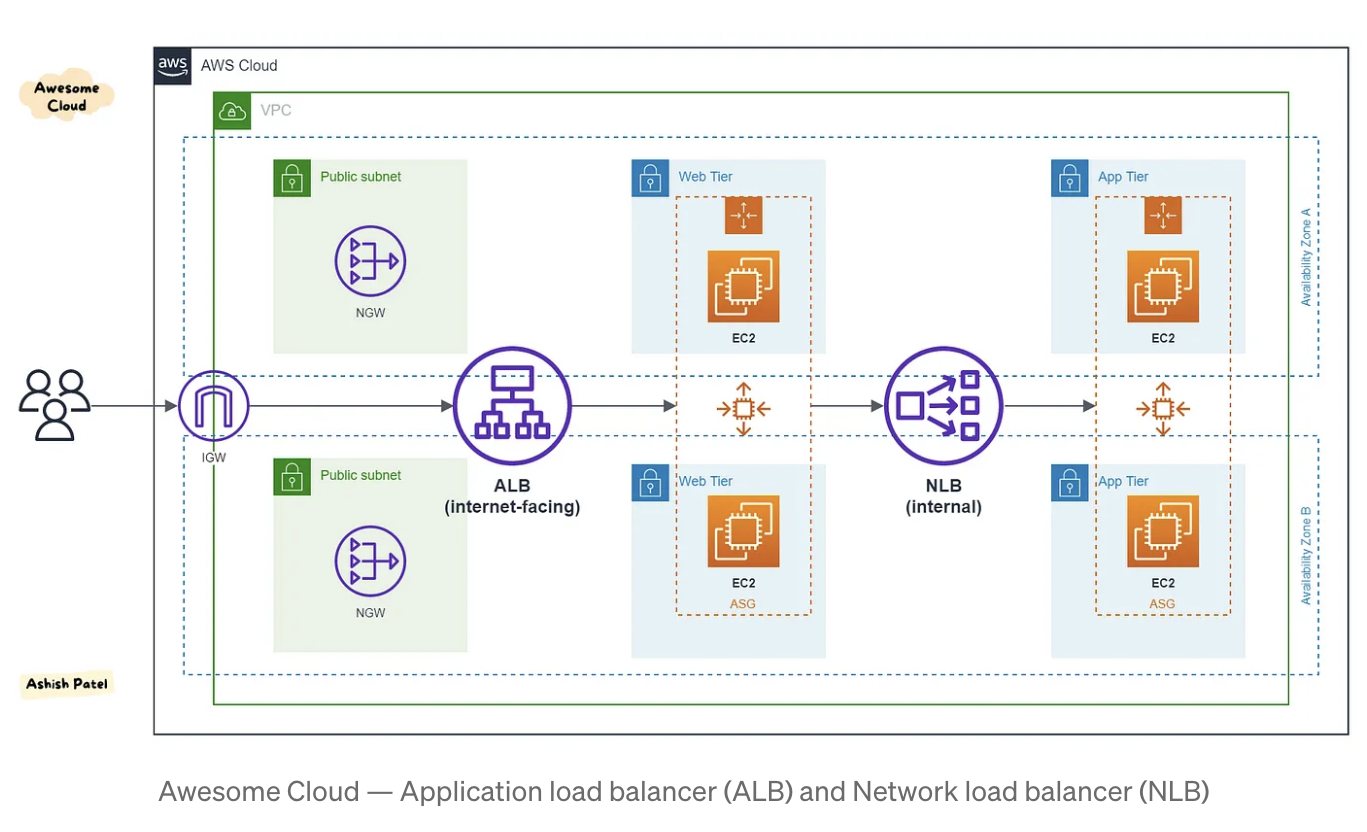Click "Web Tier" text in Availability Zone A
1367x832 pixels.
click(x=706, y=177)
